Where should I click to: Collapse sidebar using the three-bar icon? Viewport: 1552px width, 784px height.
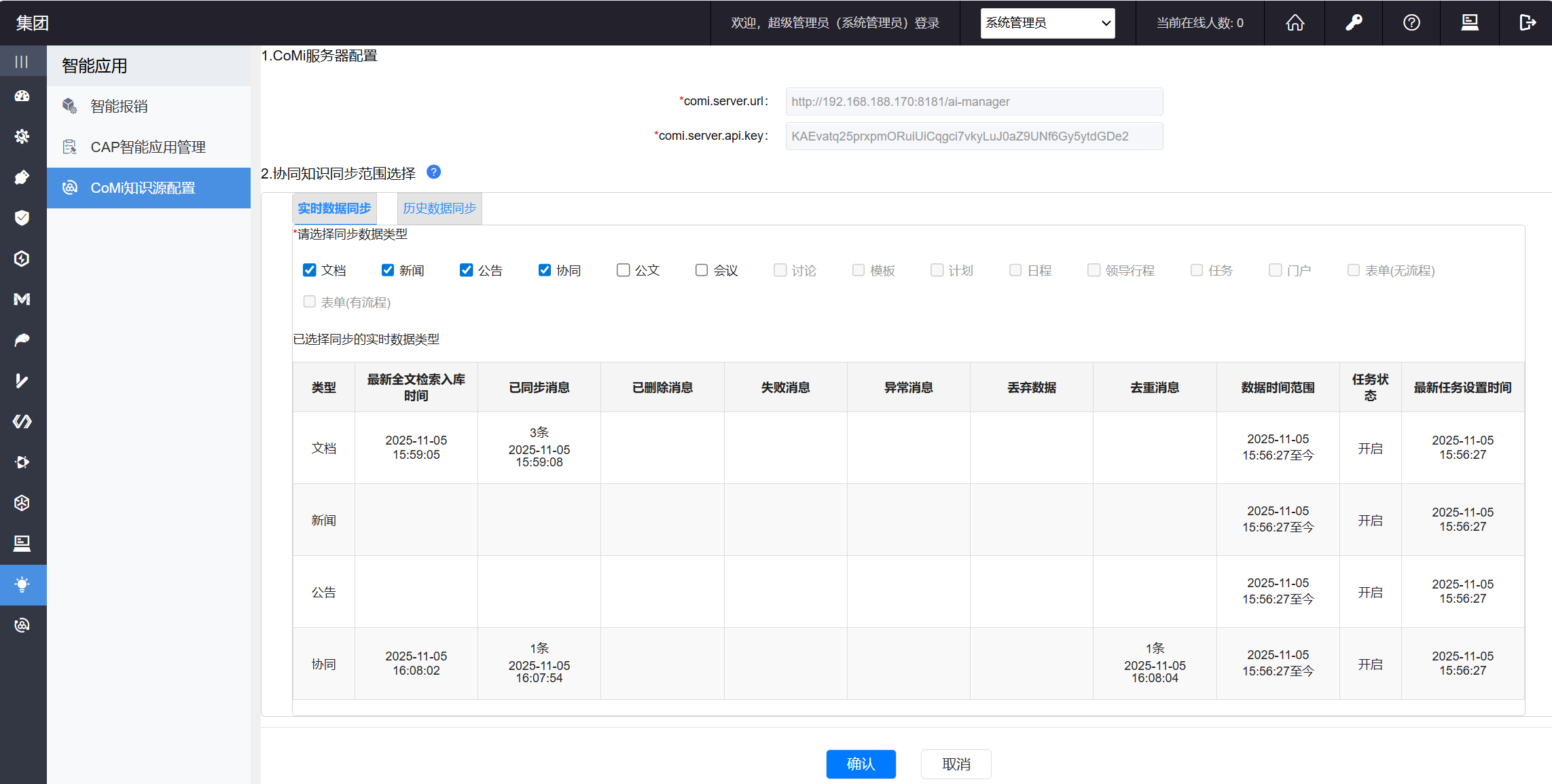click(22, 62)
